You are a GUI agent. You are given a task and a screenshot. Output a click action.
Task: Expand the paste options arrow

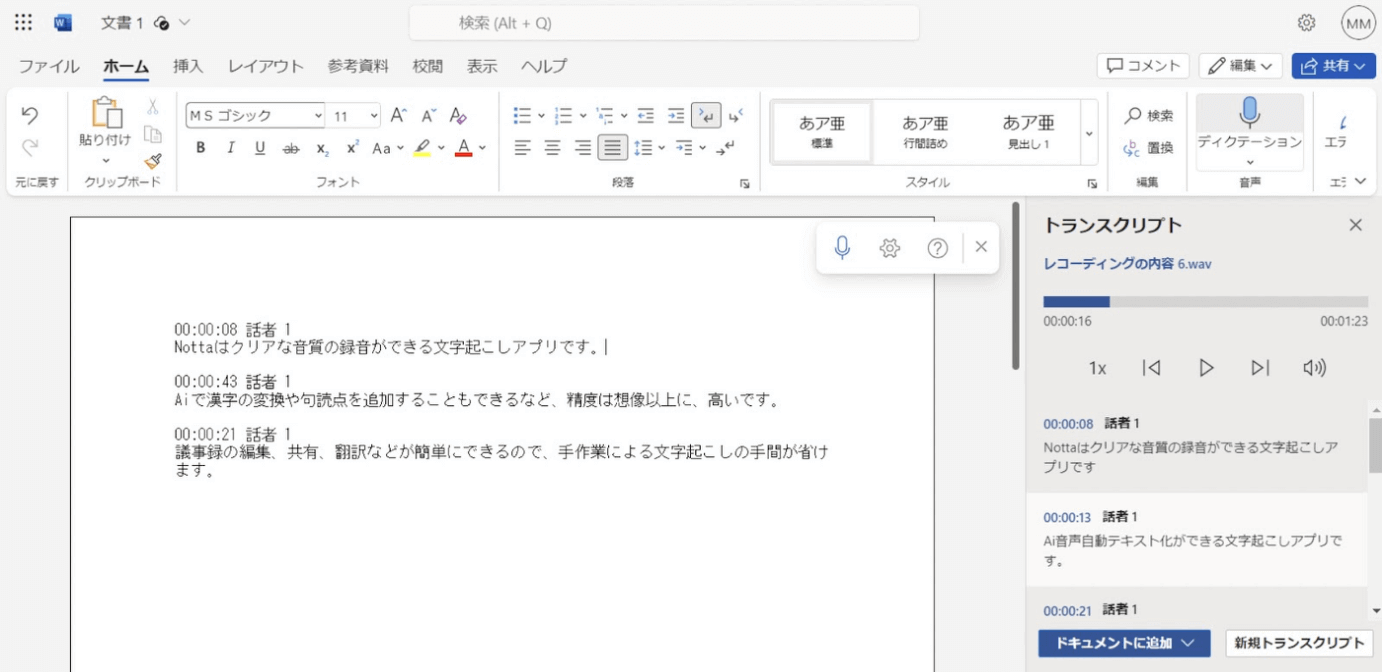(105, 160)
